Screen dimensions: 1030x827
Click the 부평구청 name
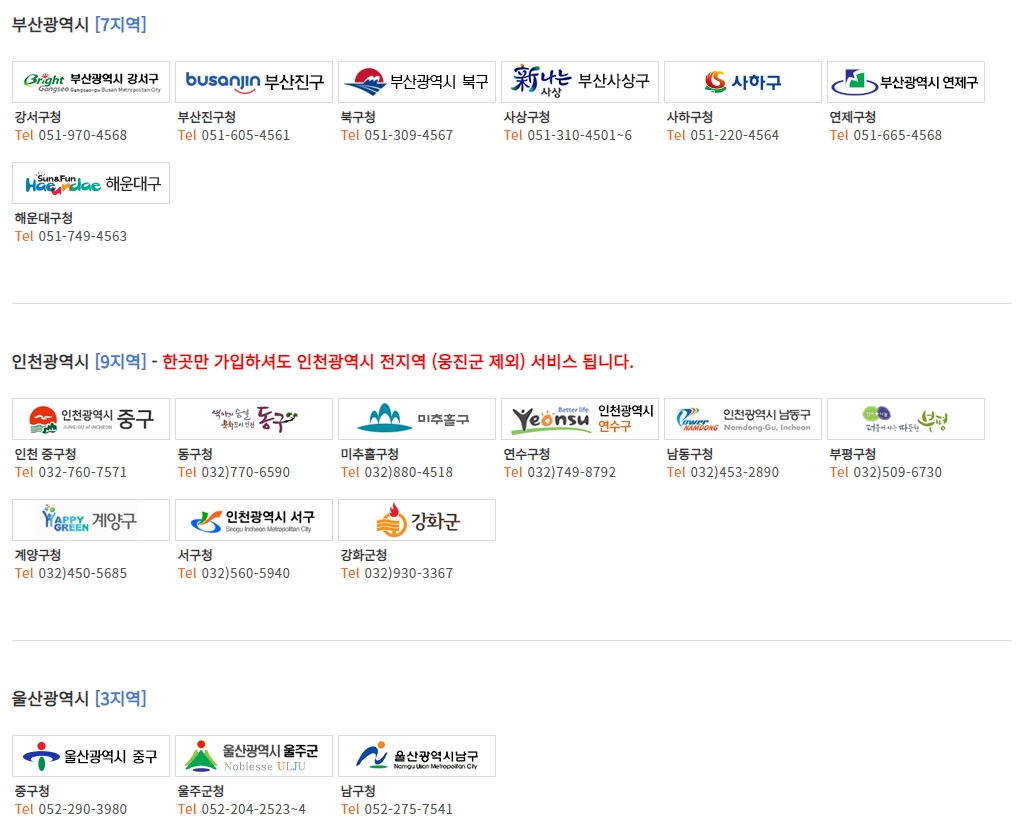[852, 454]
